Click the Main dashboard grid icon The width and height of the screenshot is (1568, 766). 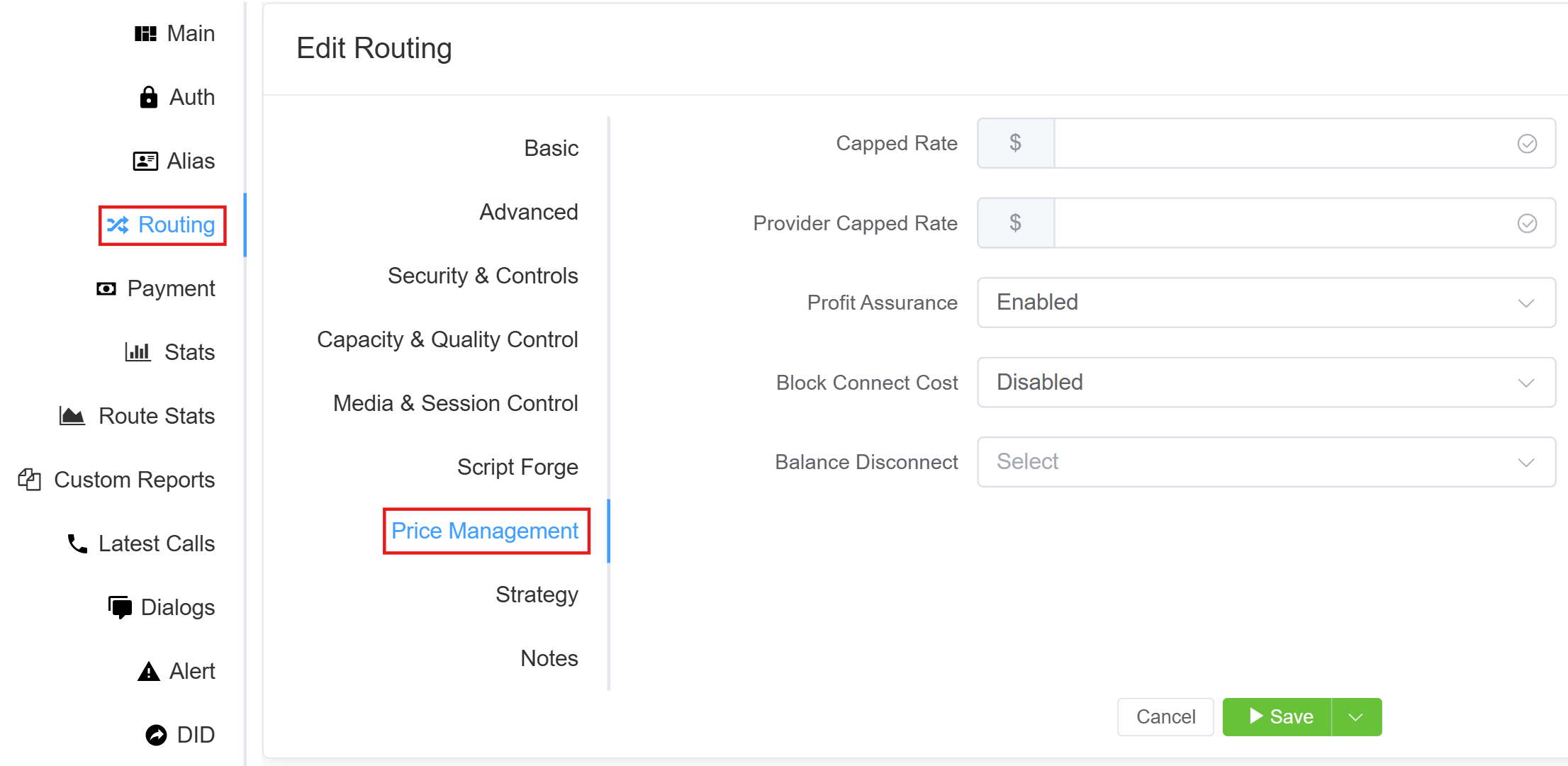click(x=145, y=33)
